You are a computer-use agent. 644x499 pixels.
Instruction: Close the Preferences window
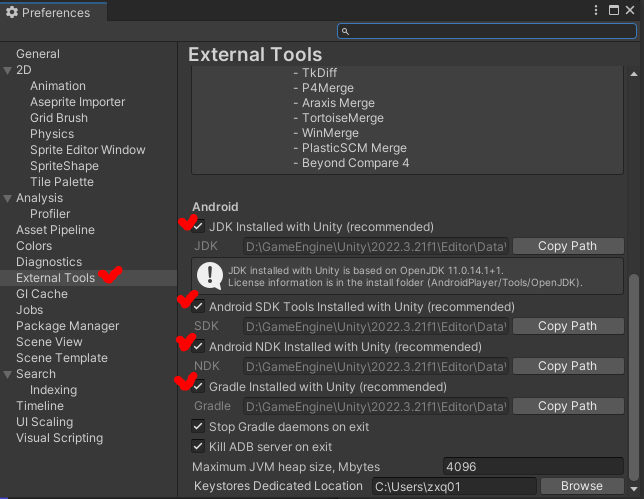630,10
